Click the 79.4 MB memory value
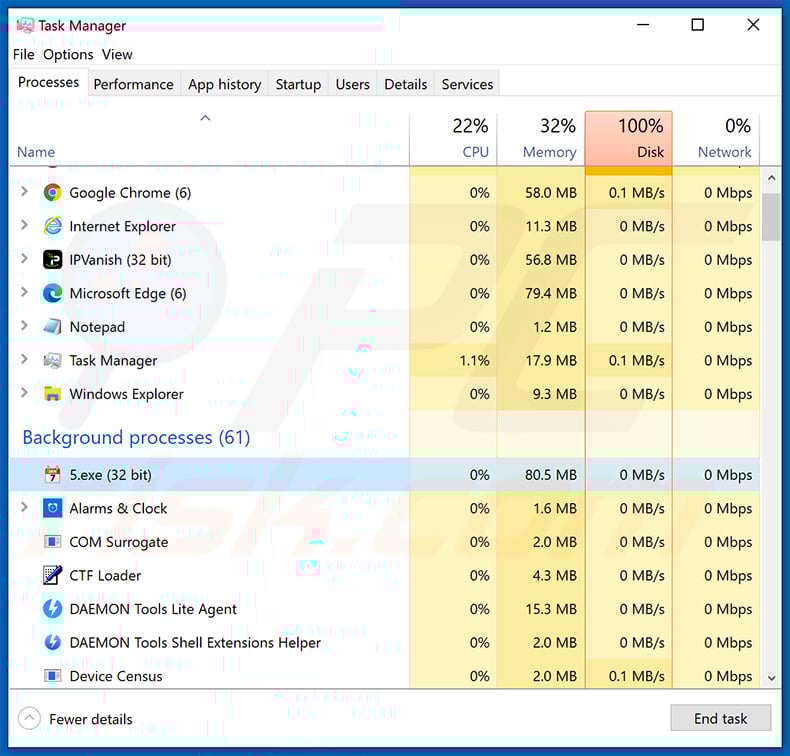This screenshot has width=790, height=756. 551,293
